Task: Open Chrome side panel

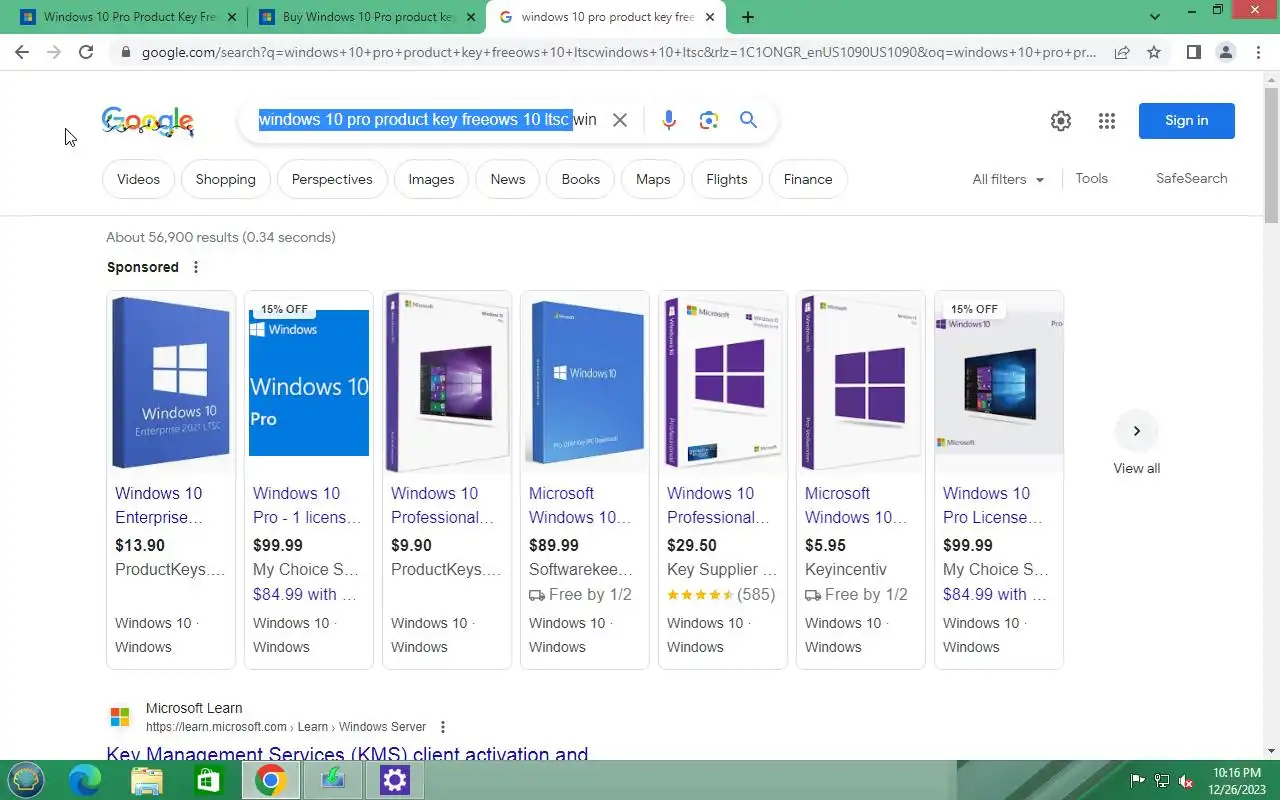Action: pos(1193,52)
